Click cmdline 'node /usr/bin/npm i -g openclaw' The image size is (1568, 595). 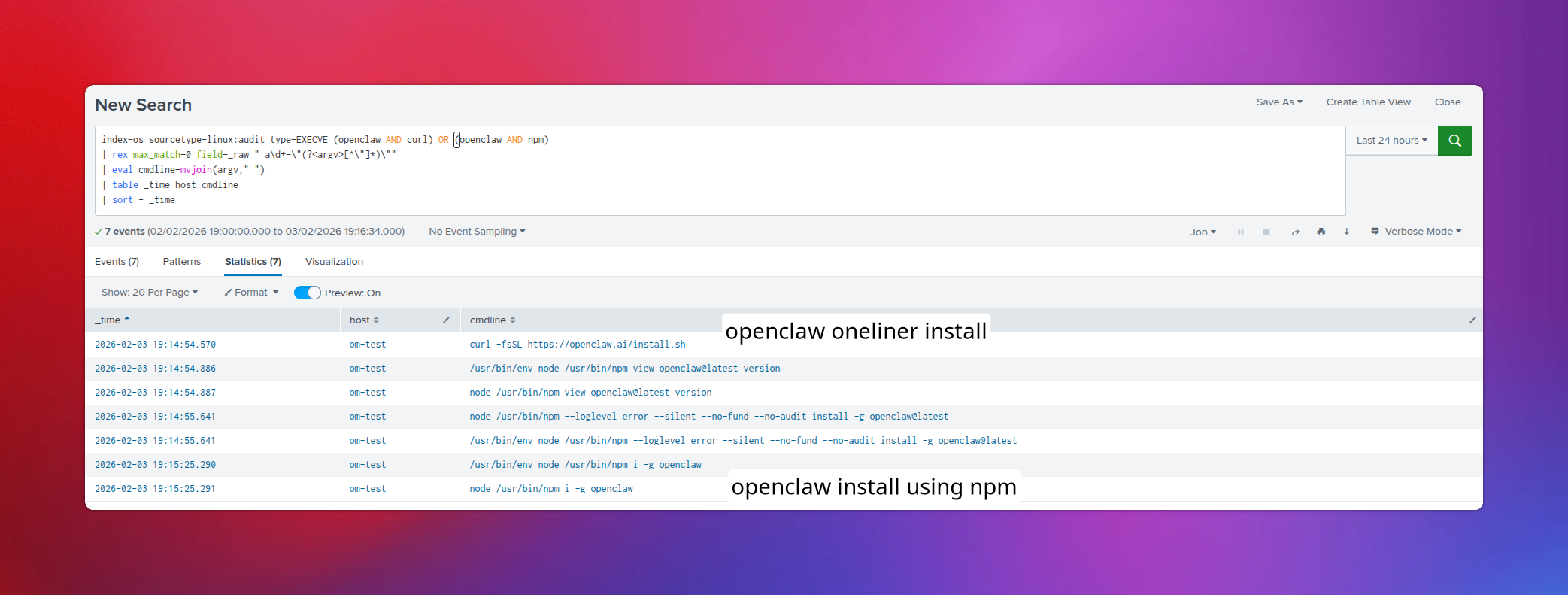click(551, 489)
